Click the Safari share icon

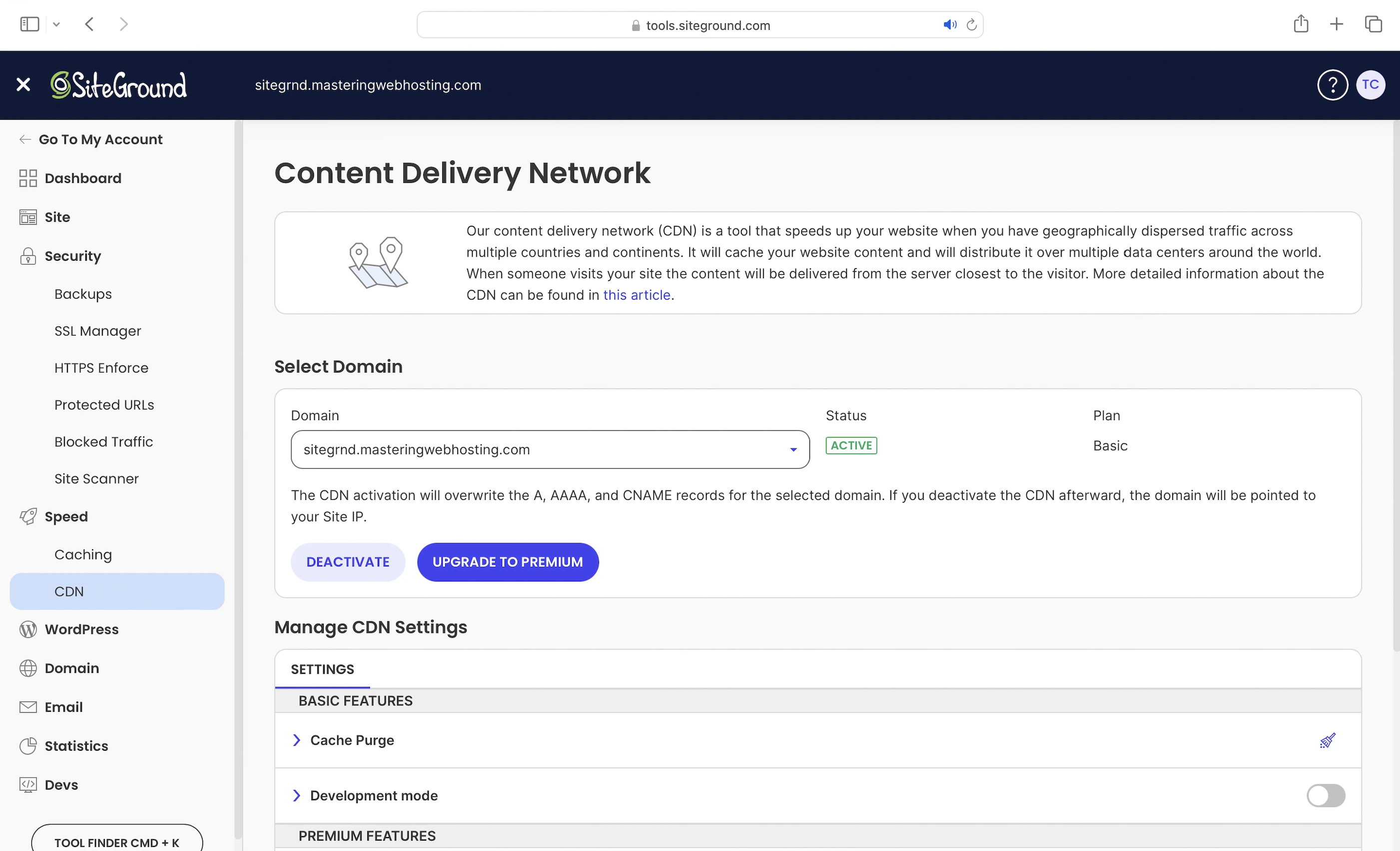point(1301,24)
